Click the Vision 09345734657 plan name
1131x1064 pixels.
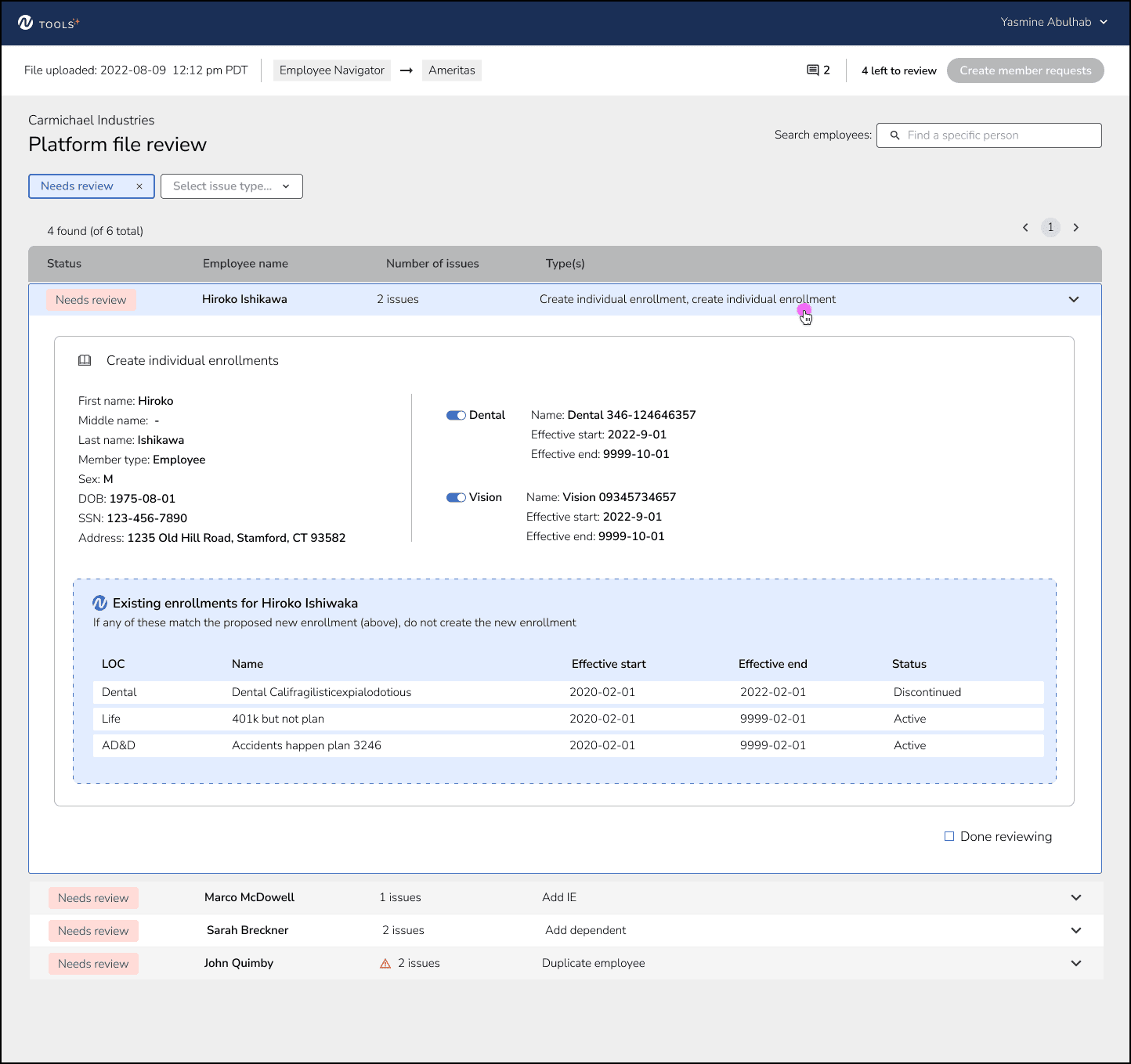point(619,497)
